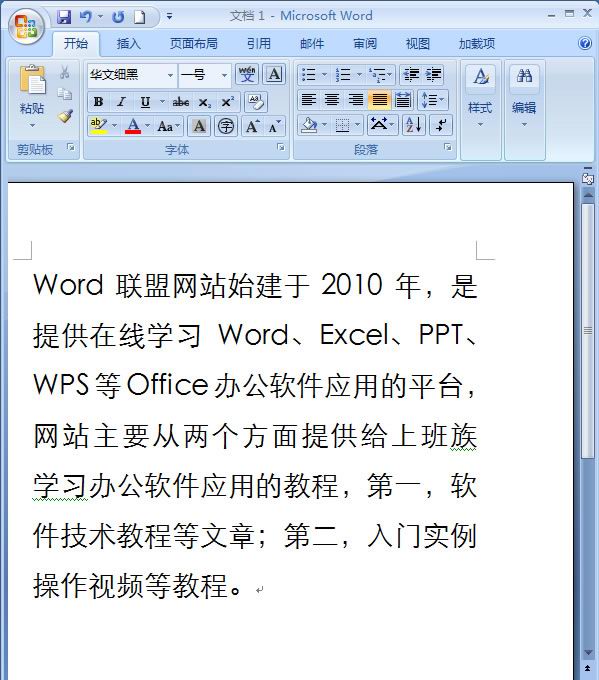Screen dimensions: 599x680
Task: Expand the numbered list options
Action: pyautogui.click(x=359, y=75)
